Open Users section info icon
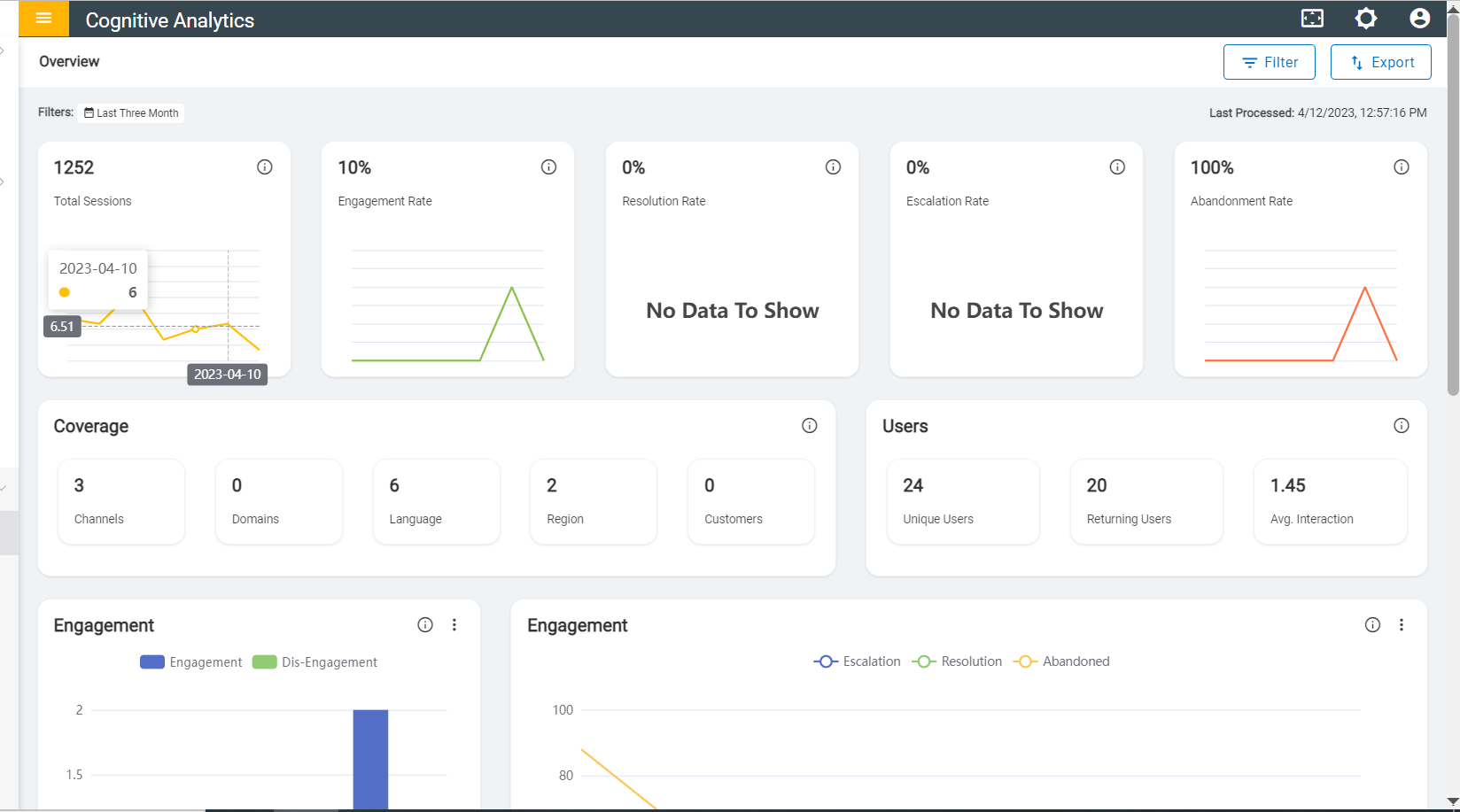 tap(1402, 426)
